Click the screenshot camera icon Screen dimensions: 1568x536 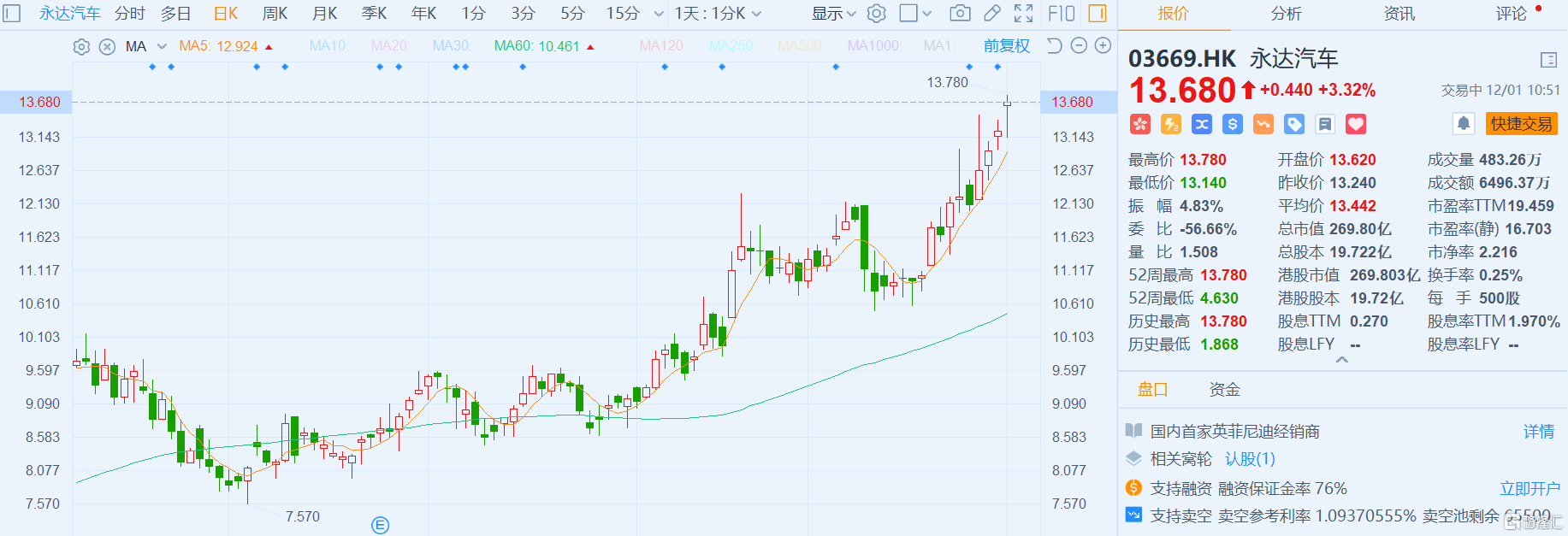click(960, 13)
